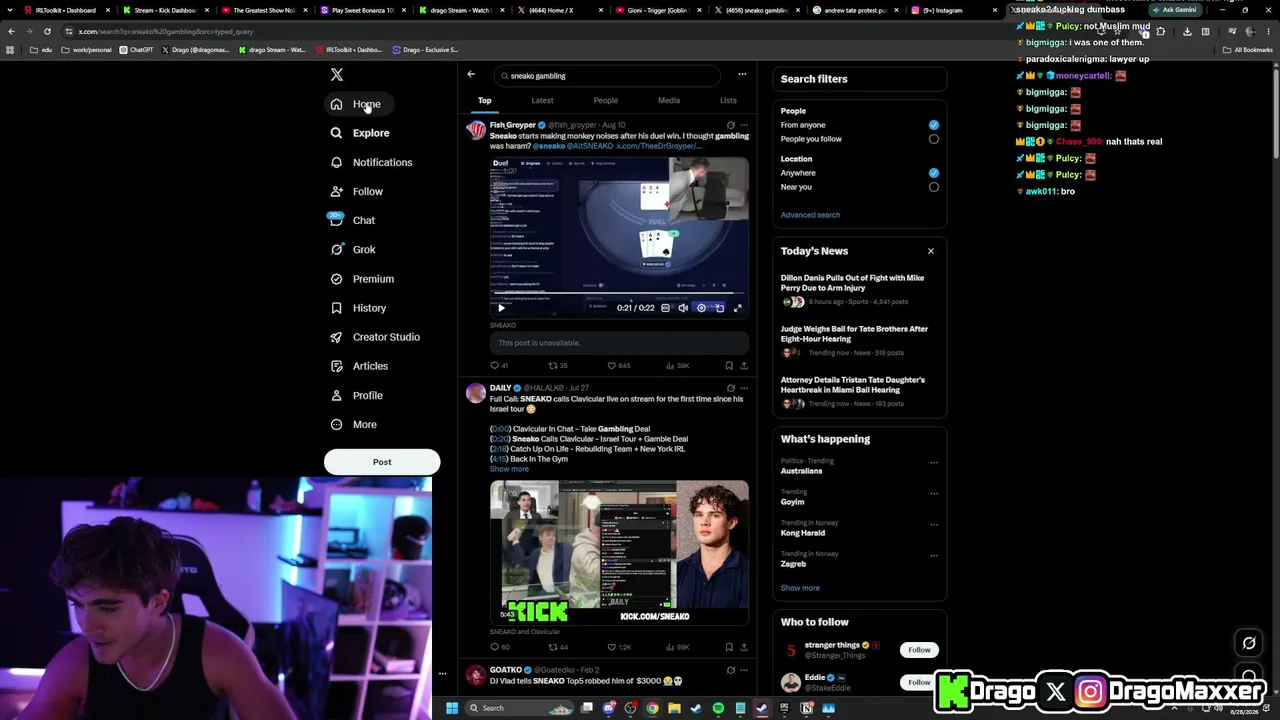Toggle fullscreen on the Fish_Groyper video
The image size is (1280, 720).
click(738, 308)
